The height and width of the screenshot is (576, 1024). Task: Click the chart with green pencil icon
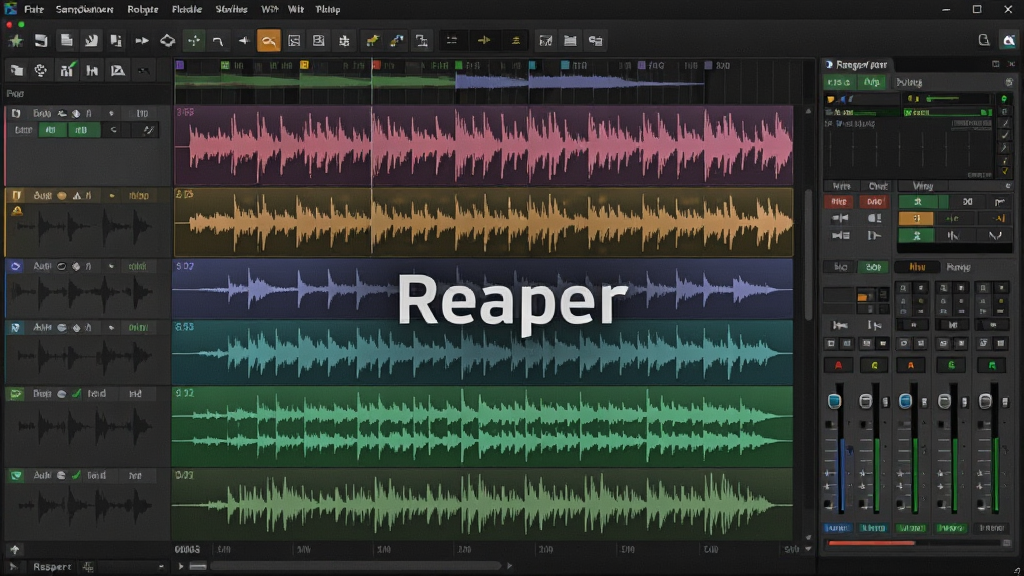pos(67,71)
